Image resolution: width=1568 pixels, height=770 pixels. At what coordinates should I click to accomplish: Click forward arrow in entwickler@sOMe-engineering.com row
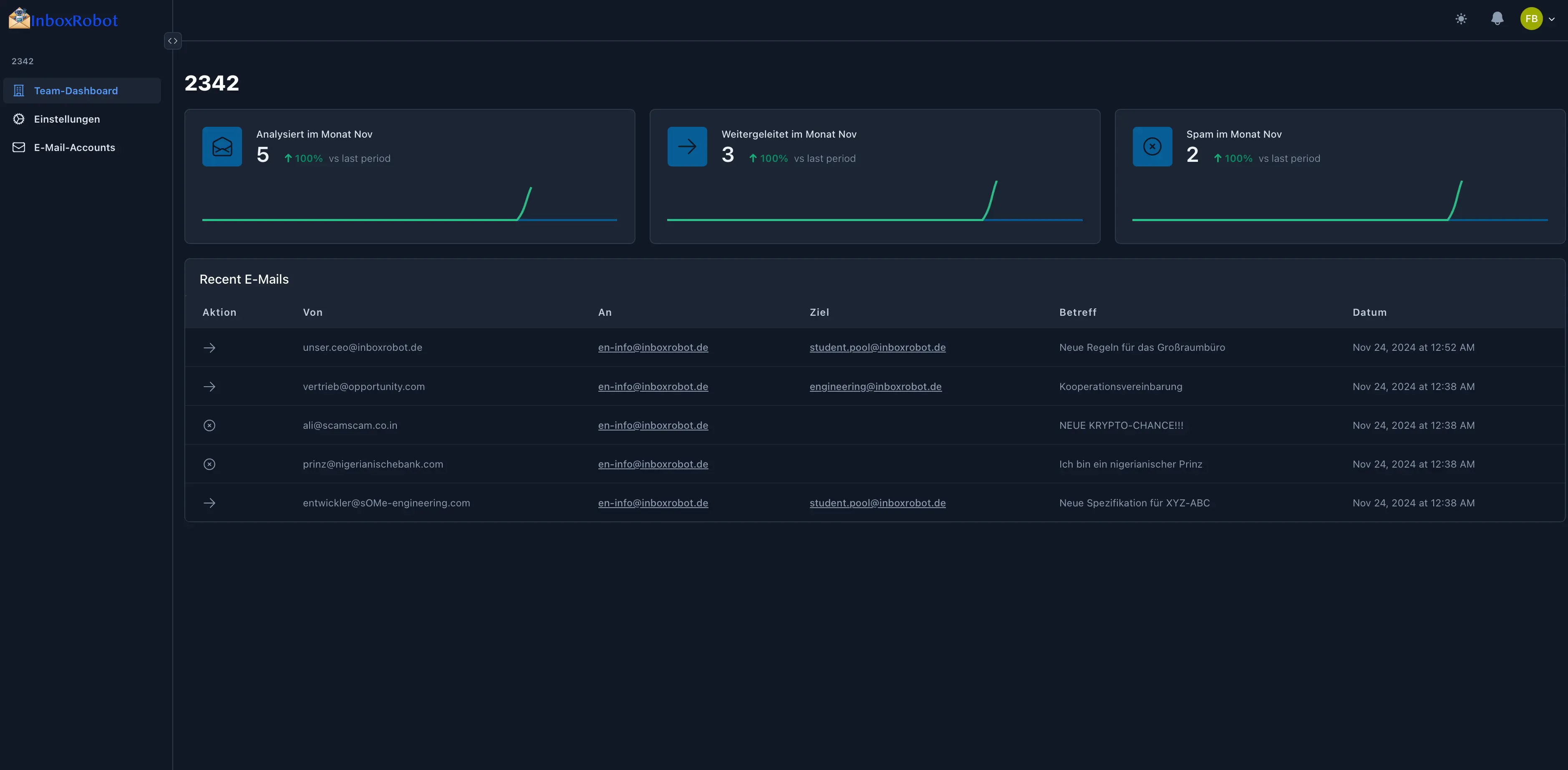pos(209,503)
